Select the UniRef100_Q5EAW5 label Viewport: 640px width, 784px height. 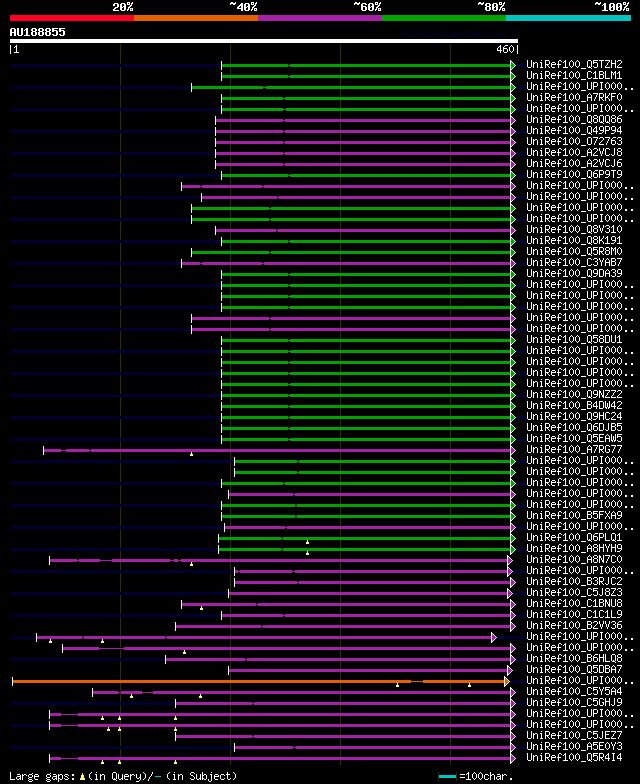(x=574, y=438)
